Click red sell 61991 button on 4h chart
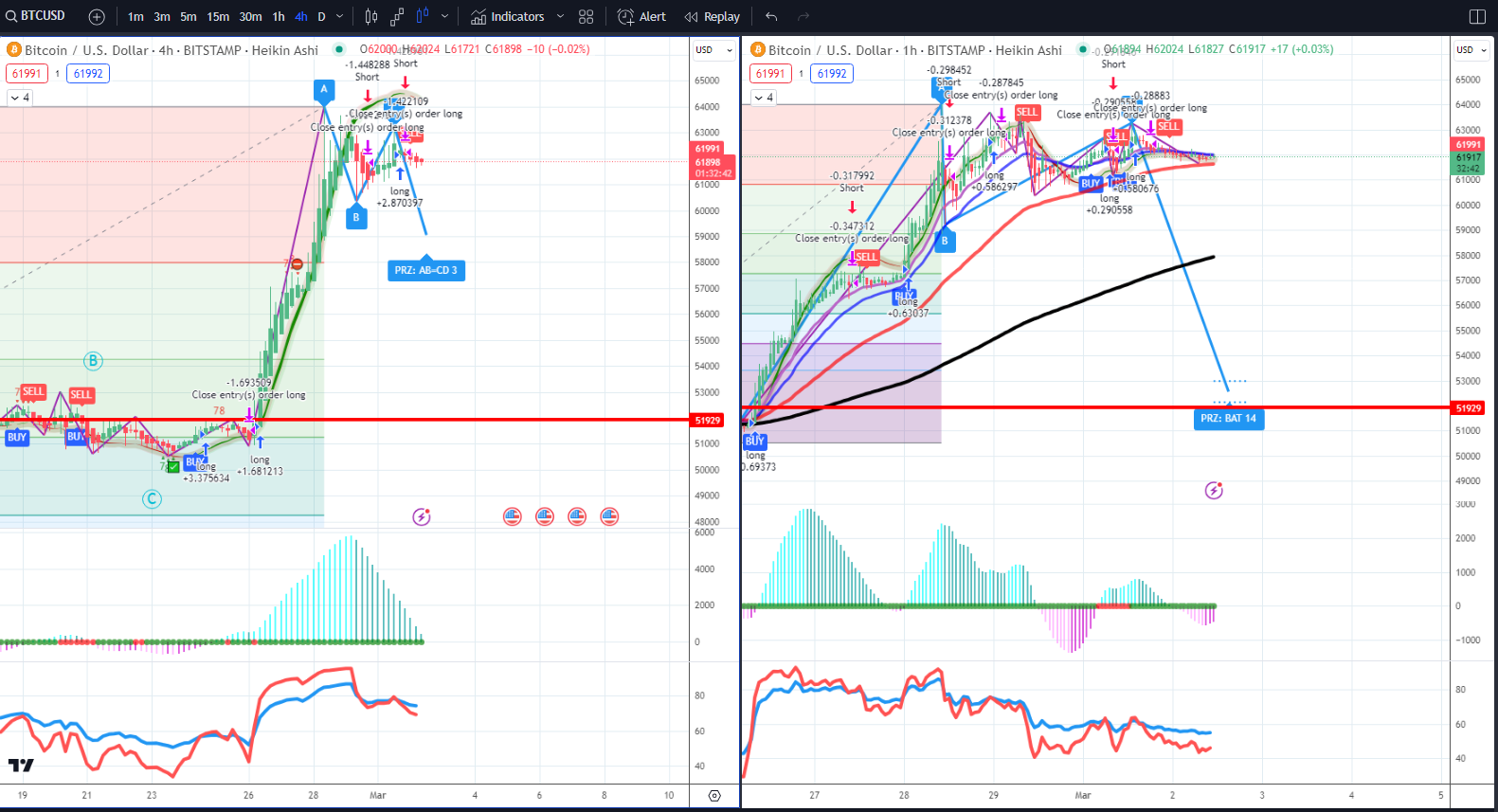 tap(27, 74)
